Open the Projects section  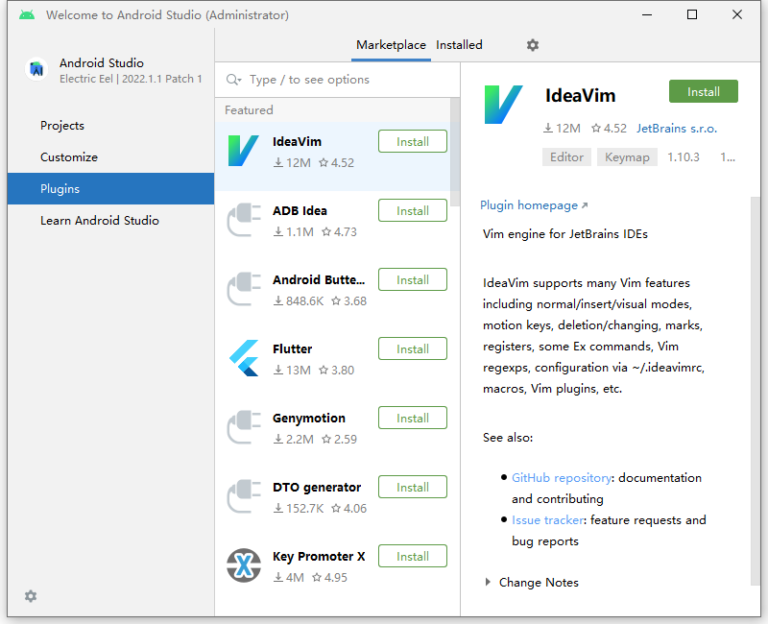coord(62,126)
